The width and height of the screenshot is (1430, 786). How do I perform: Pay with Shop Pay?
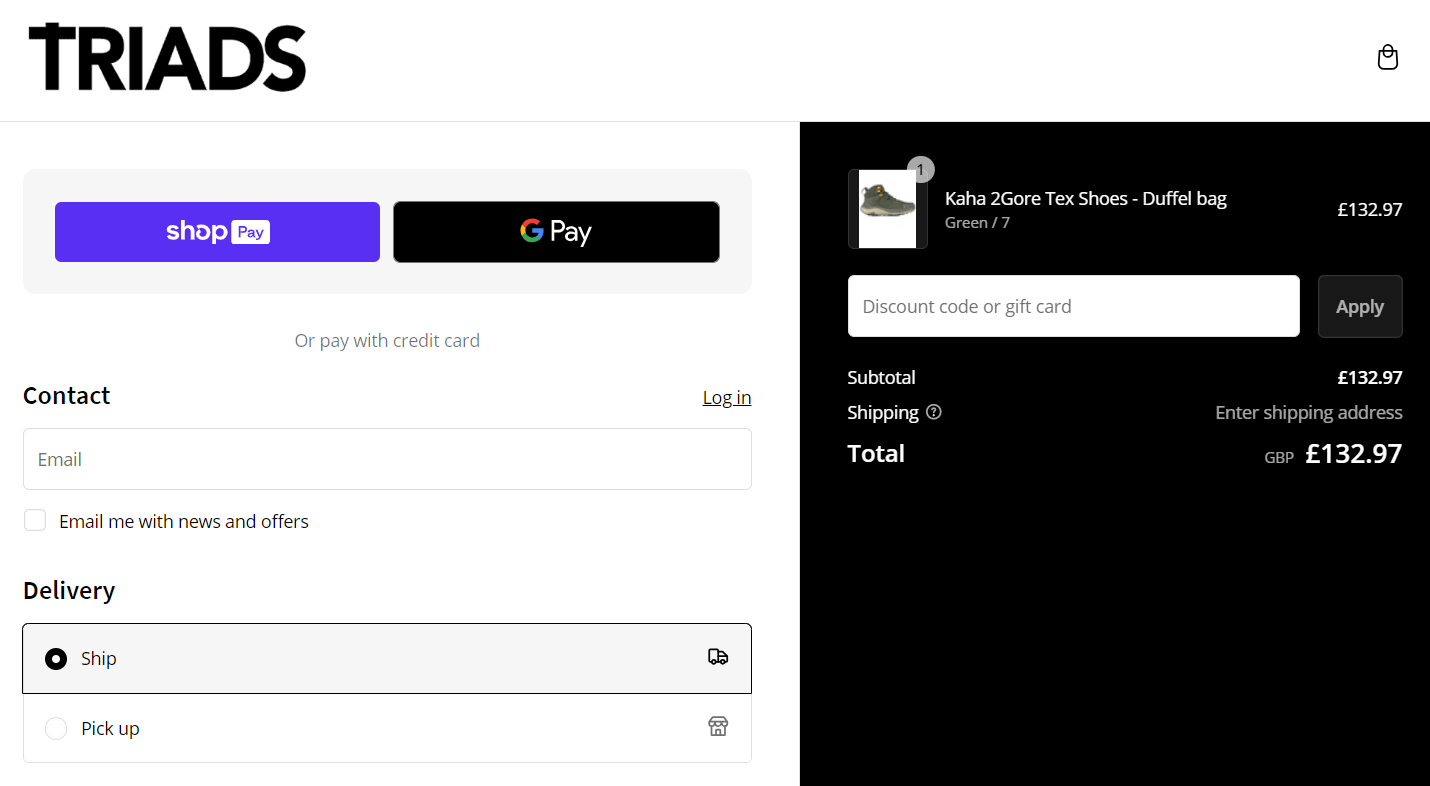point(217,232)
